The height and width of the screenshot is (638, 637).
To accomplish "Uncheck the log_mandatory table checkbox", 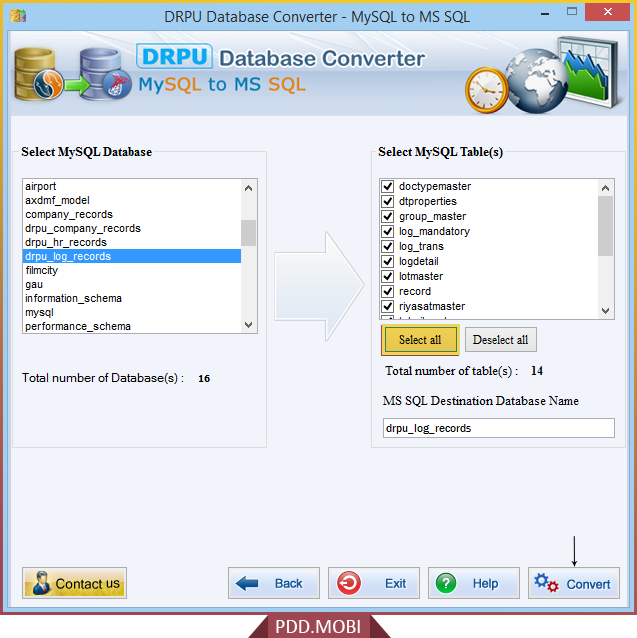I will (388, 232).
